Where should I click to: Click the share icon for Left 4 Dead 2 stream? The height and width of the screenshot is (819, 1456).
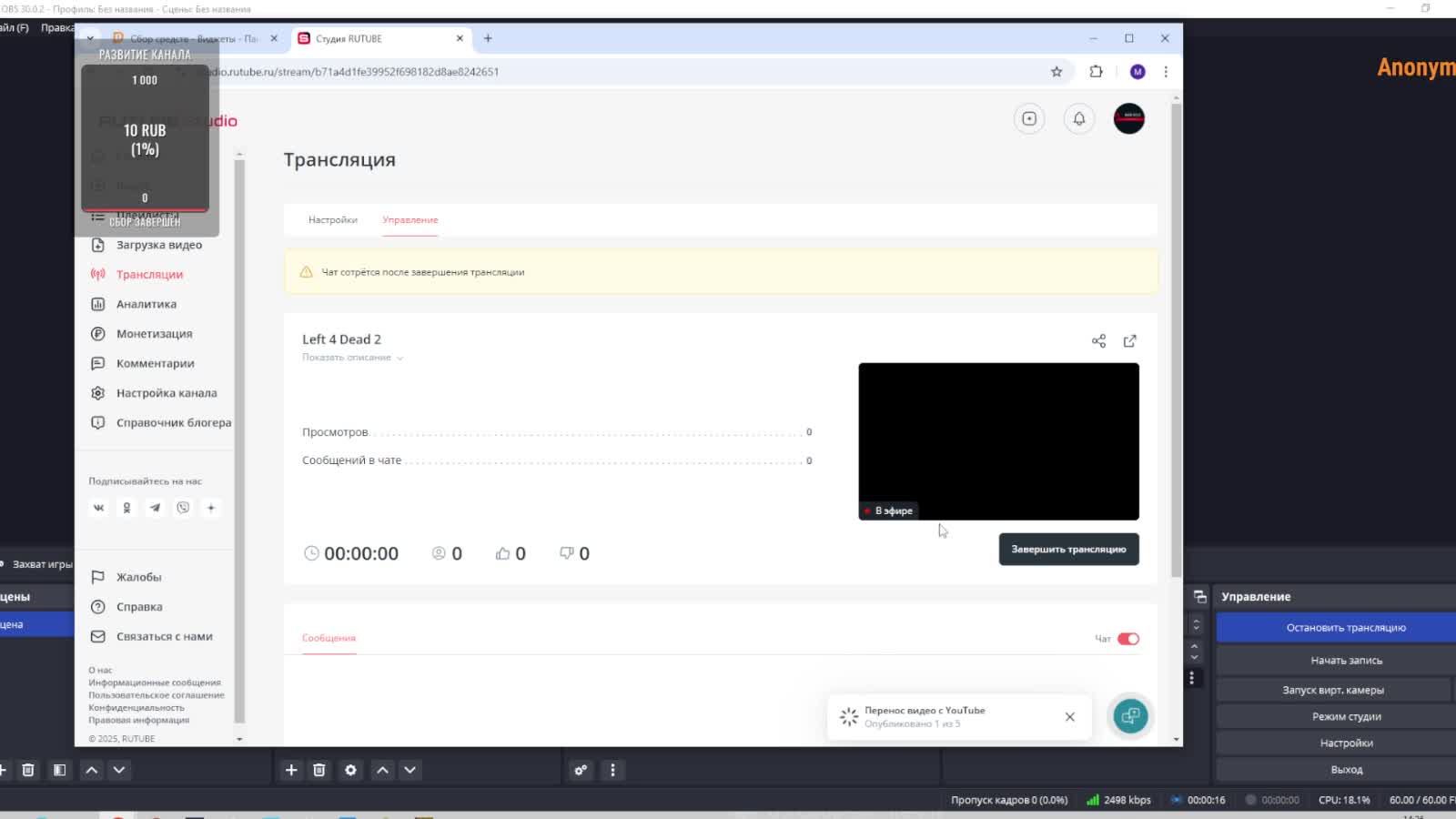click(x=1098, y=340)
